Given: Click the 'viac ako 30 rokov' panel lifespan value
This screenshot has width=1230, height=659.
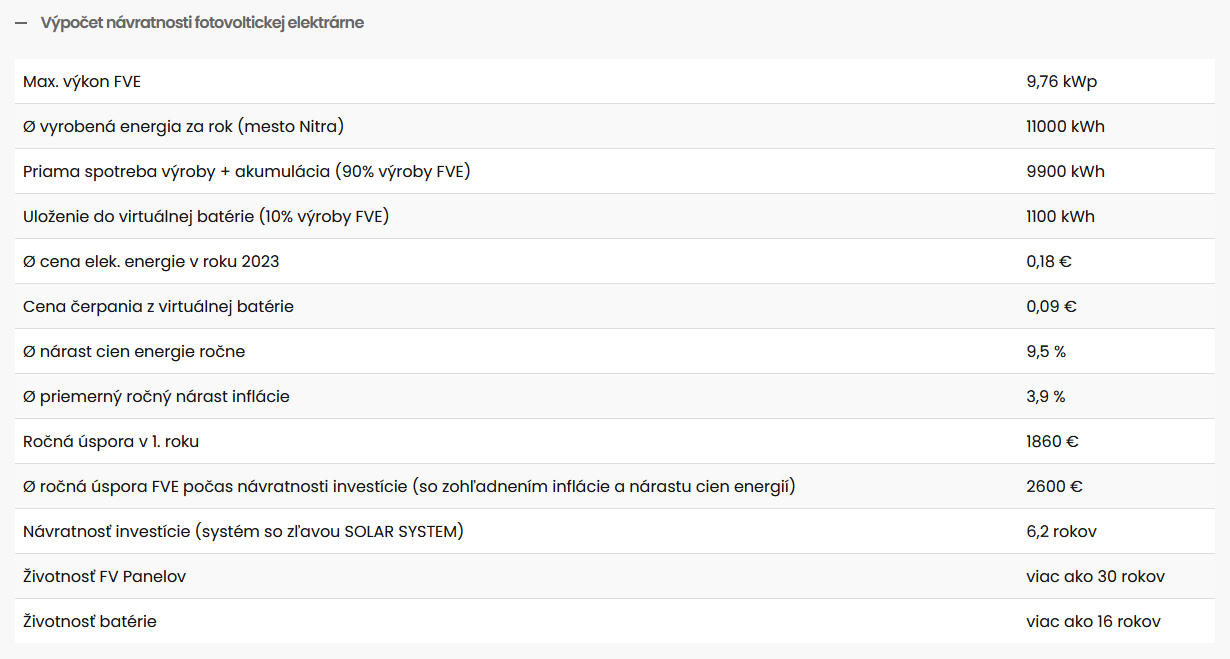Looking at the screenshot, I should click(x=1095, y=577).
